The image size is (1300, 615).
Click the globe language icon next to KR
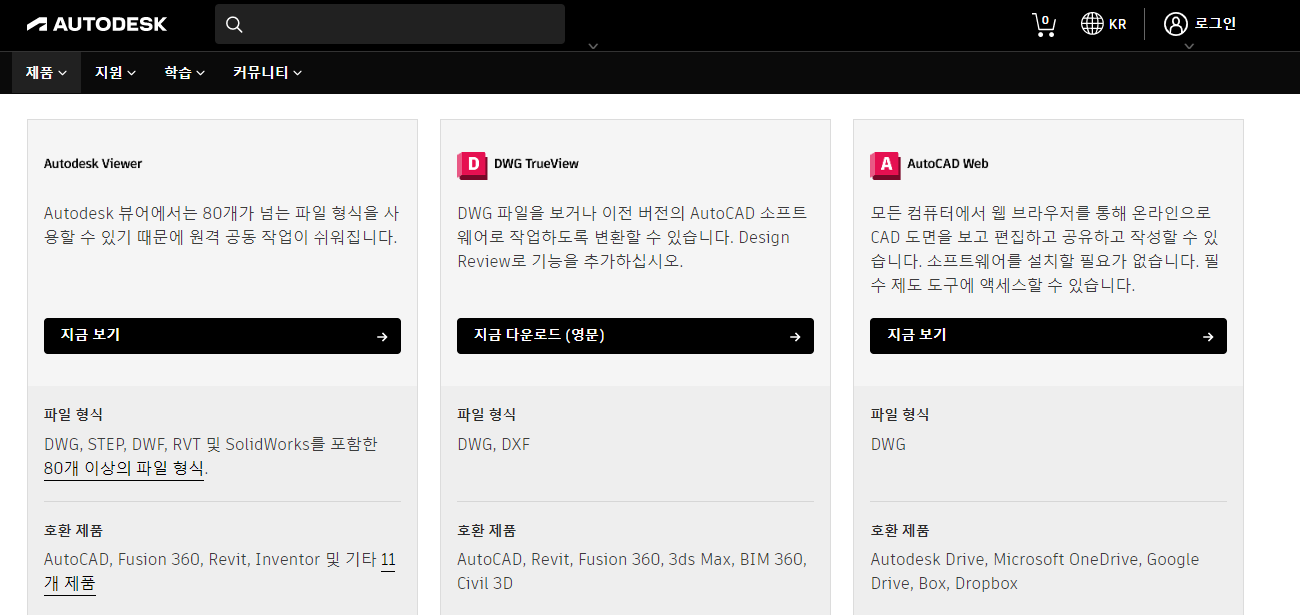point(1094,23)
